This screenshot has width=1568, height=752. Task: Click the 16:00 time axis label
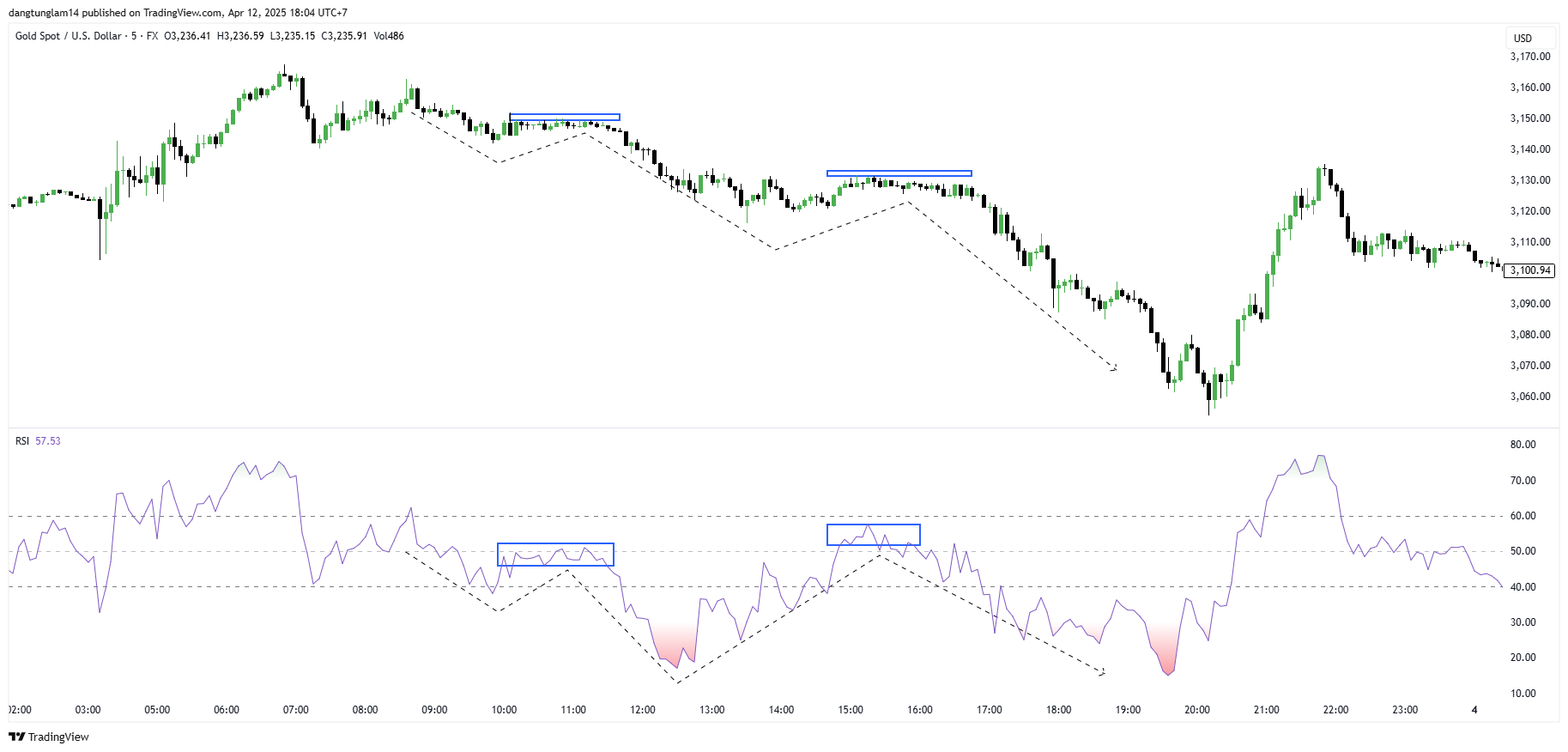[x=920, y=710]
